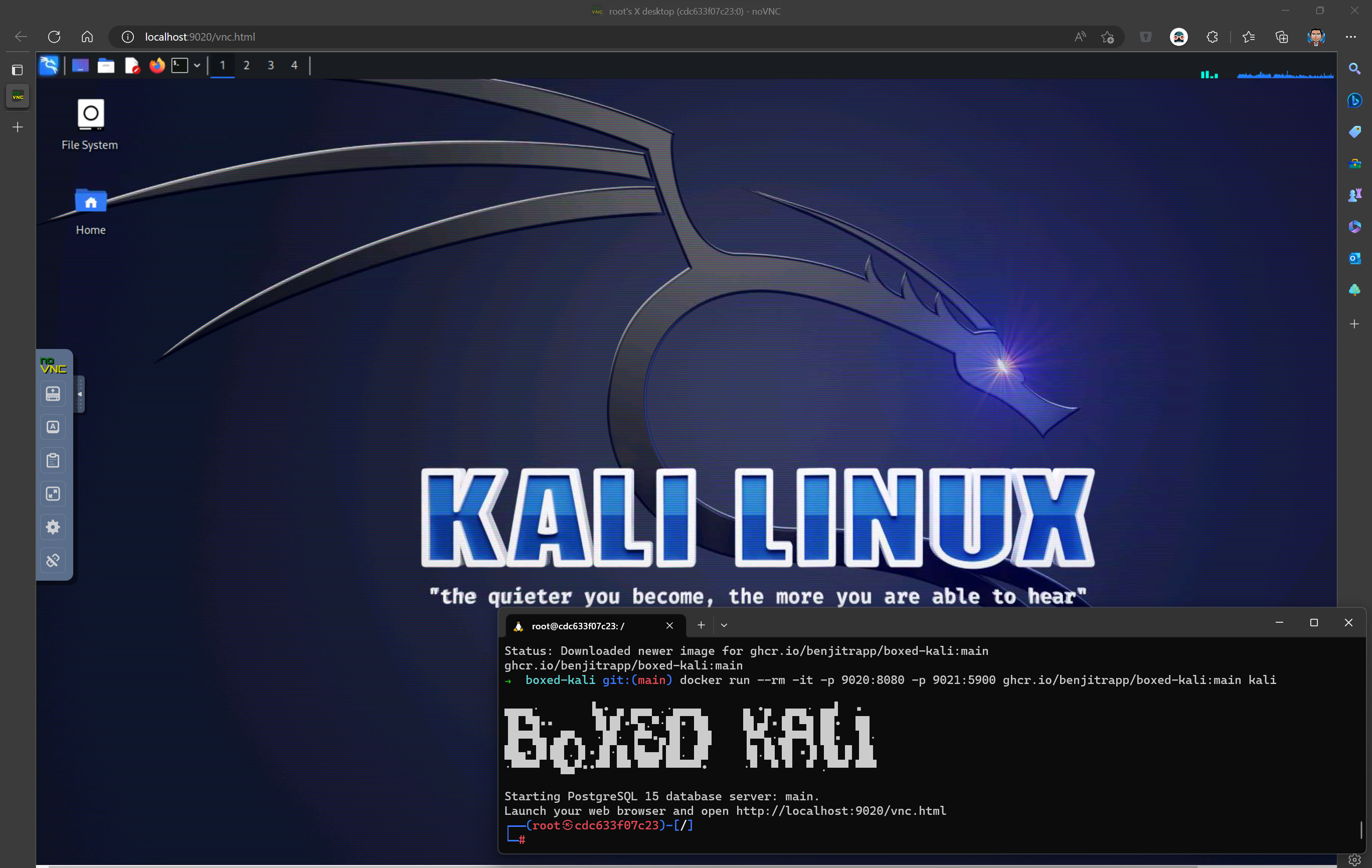This screenshot has width=1372, height=868.
Task: Switch to workspace 3
Action: [x=271, y=66]
